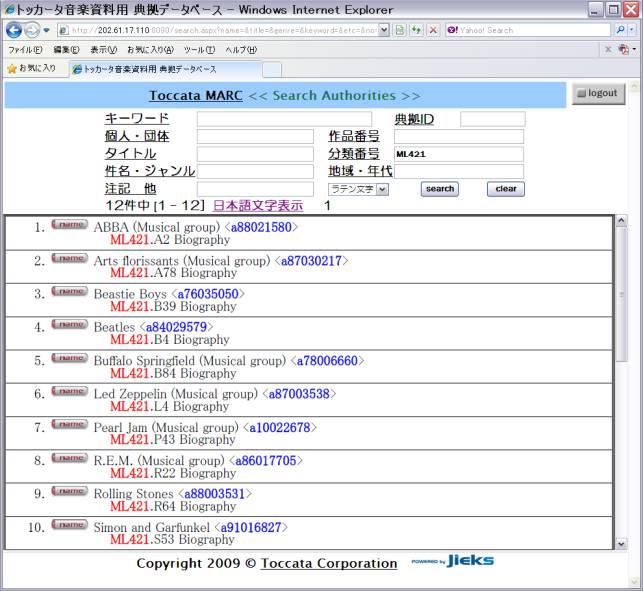Click the logout button
This screenshot has width=643, height=591.
(598, 94)
